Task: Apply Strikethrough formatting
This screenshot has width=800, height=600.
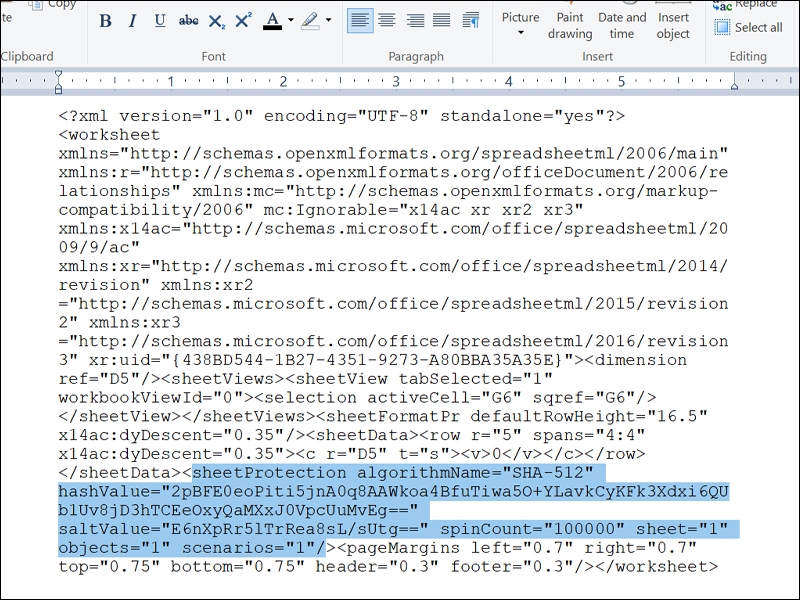Action: [x=188, y=21]
